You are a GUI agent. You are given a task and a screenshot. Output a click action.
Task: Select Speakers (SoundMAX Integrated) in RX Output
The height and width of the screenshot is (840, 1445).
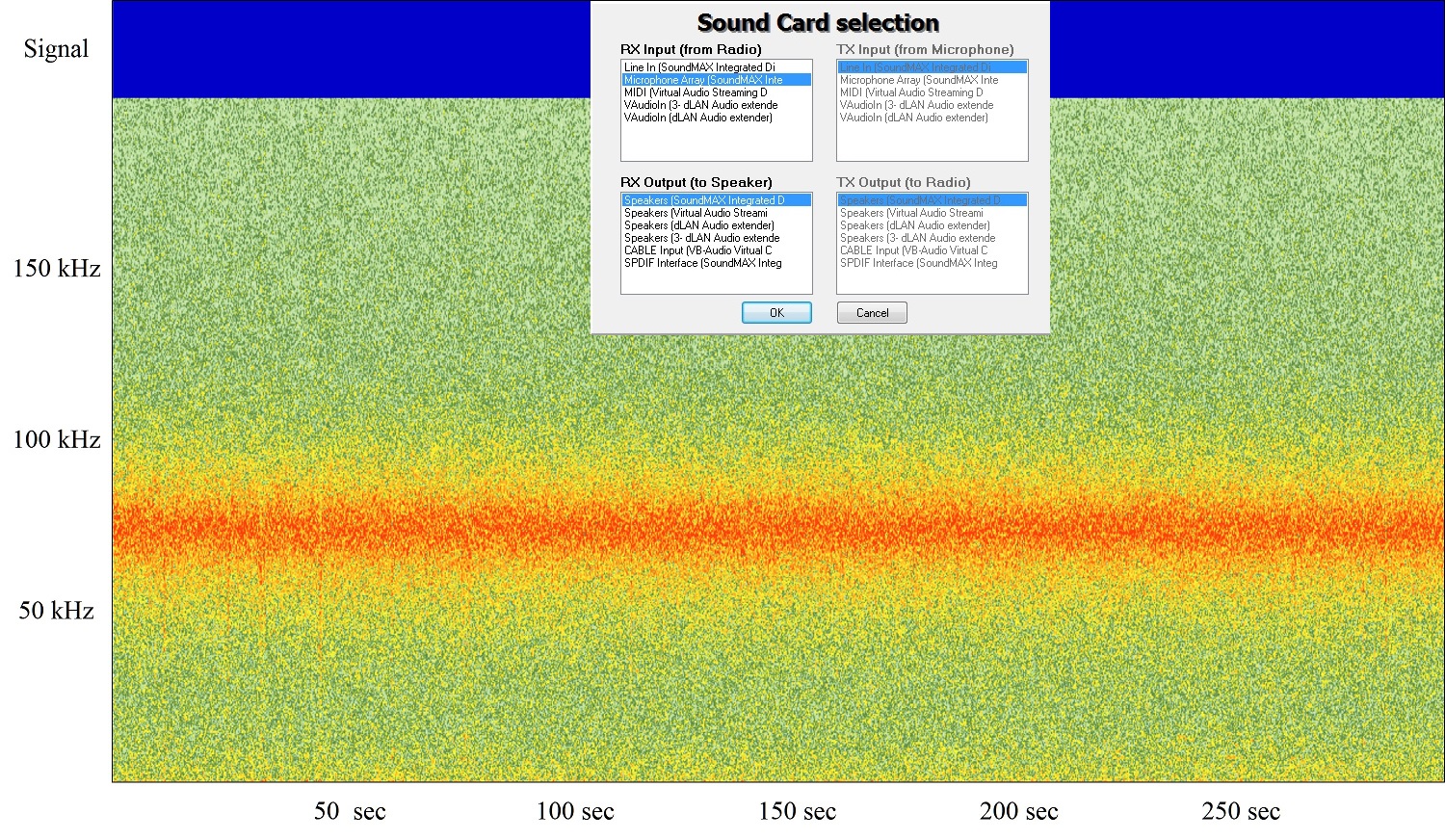(x=704, y=200)
